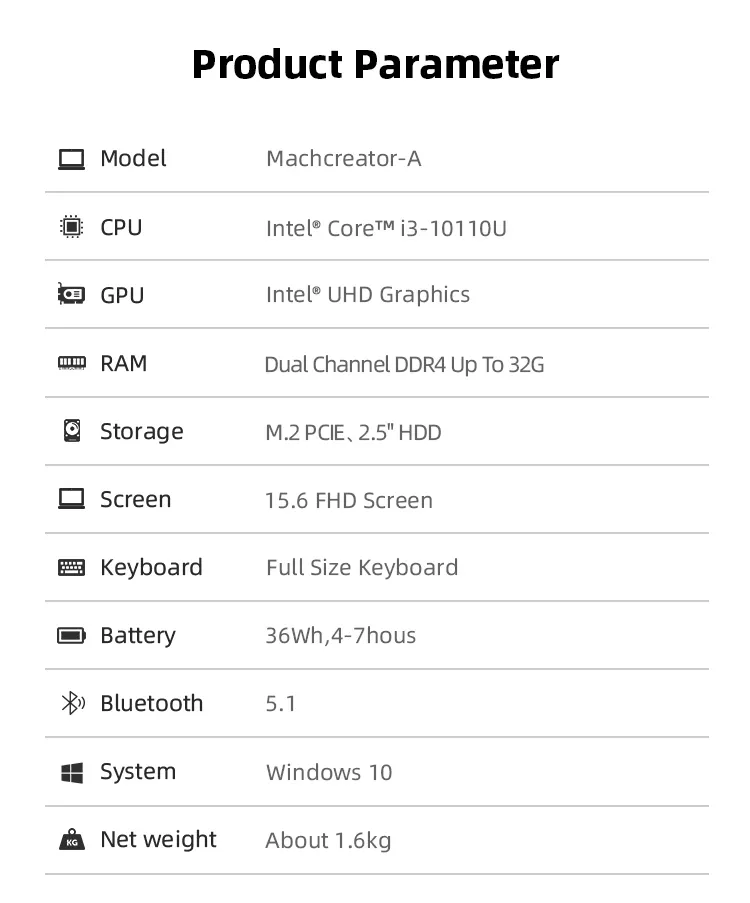Image resolution: width=750 pixels, height=903 pixels.
Task: Click the 36Wh battery value text
Action: (x=340, y=636)
